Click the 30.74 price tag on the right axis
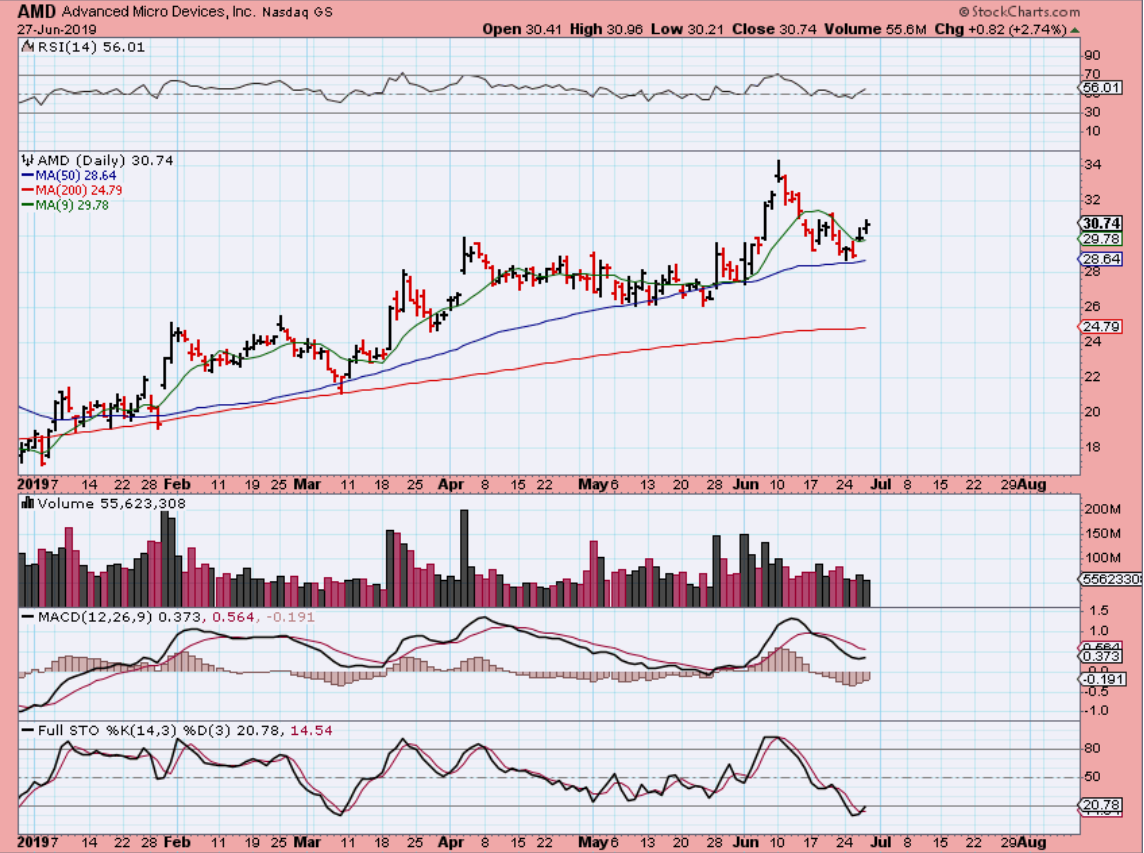The image size is (1144, 853). (1101, 223)
